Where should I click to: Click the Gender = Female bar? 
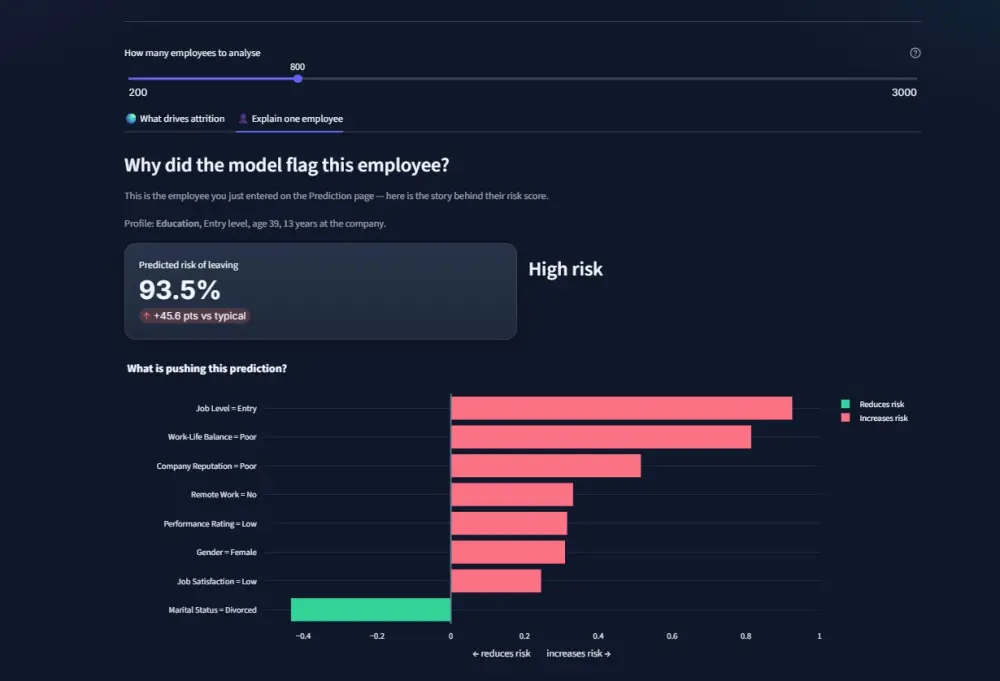click(508, 552)
